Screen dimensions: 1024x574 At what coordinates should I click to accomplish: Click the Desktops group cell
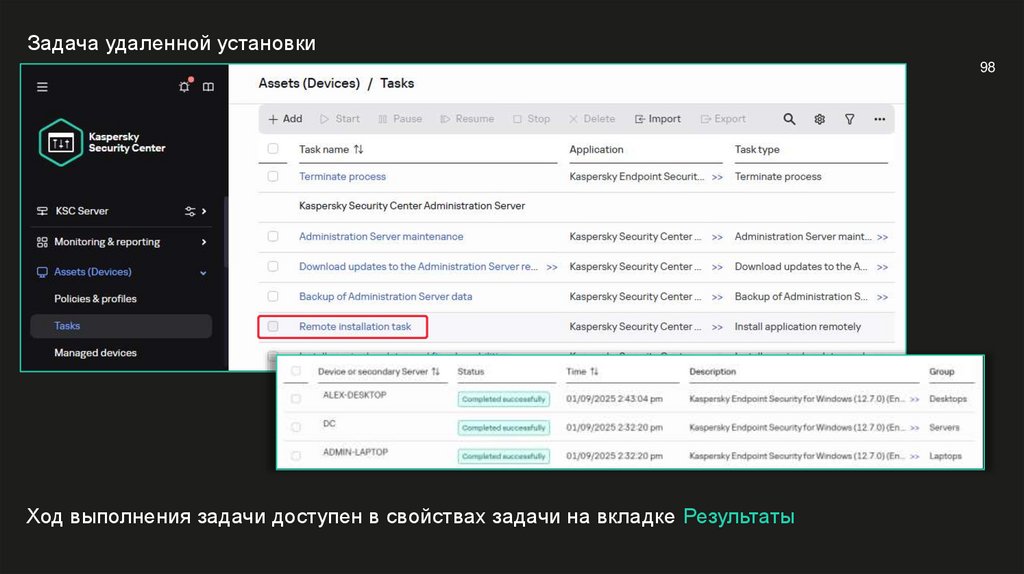coord(948,399)
